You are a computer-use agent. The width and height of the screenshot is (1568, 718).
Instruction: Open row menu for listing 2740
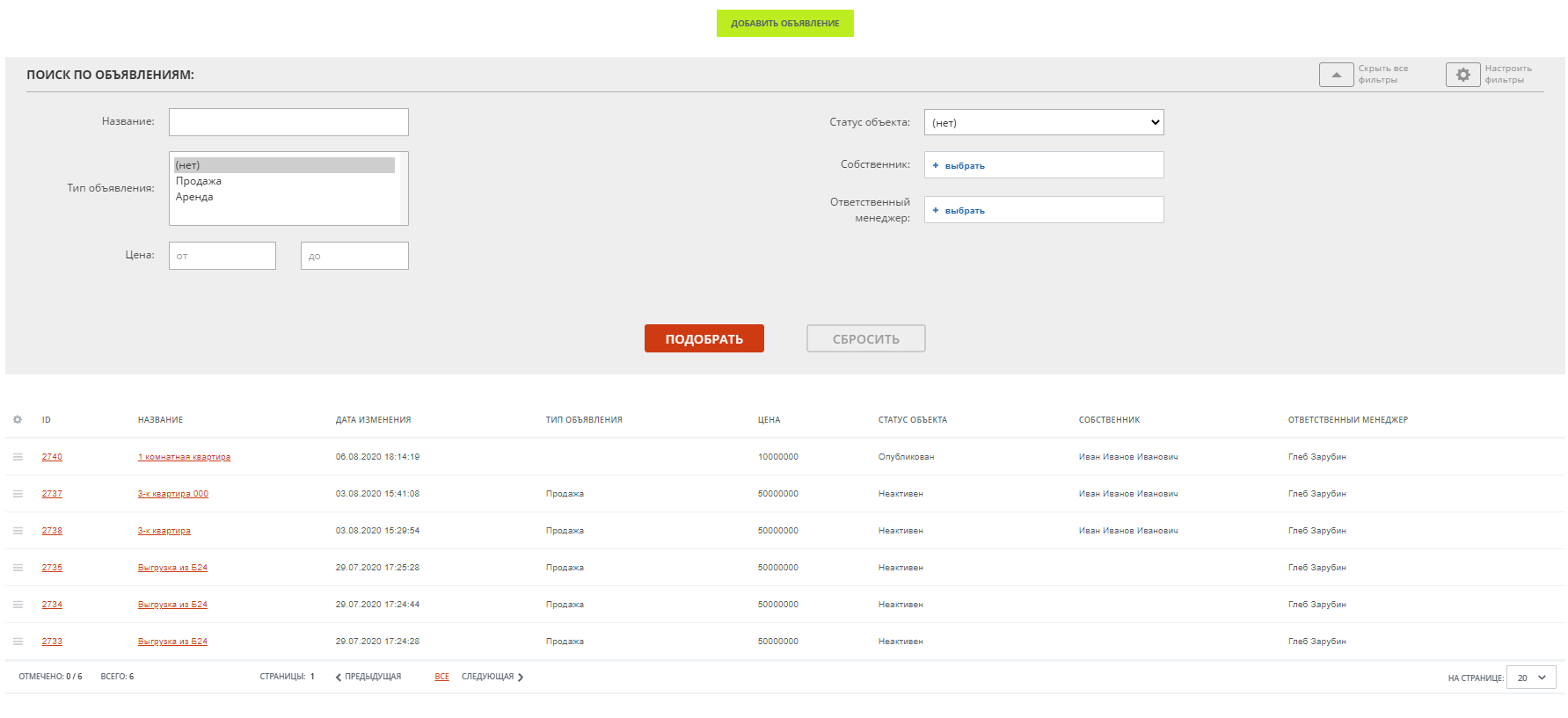[18, 457]
